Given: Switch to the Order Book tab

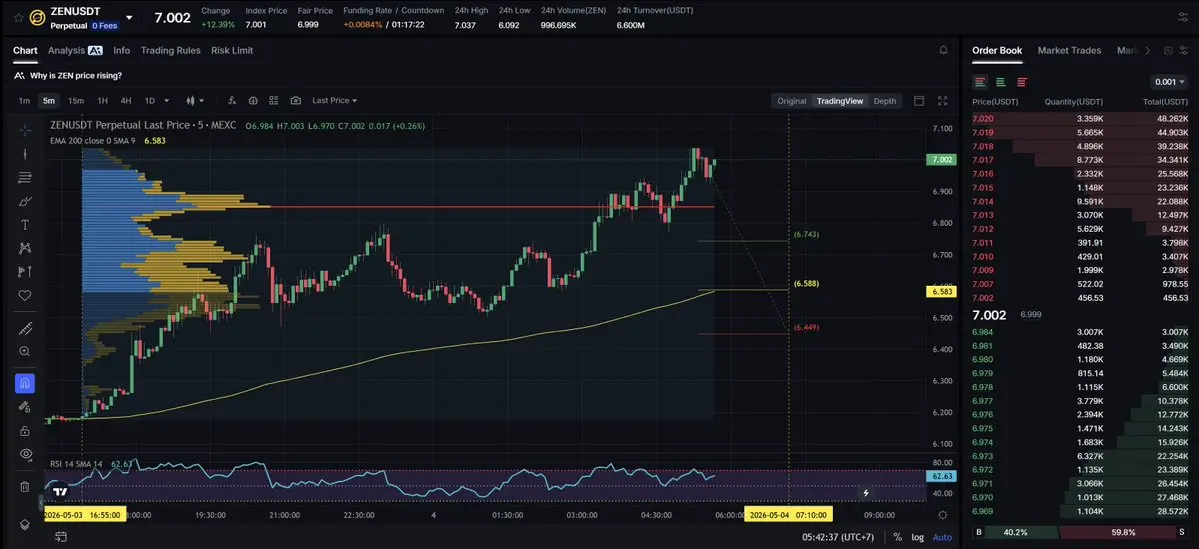Looking at the screenshot, I should coord(997,50).
